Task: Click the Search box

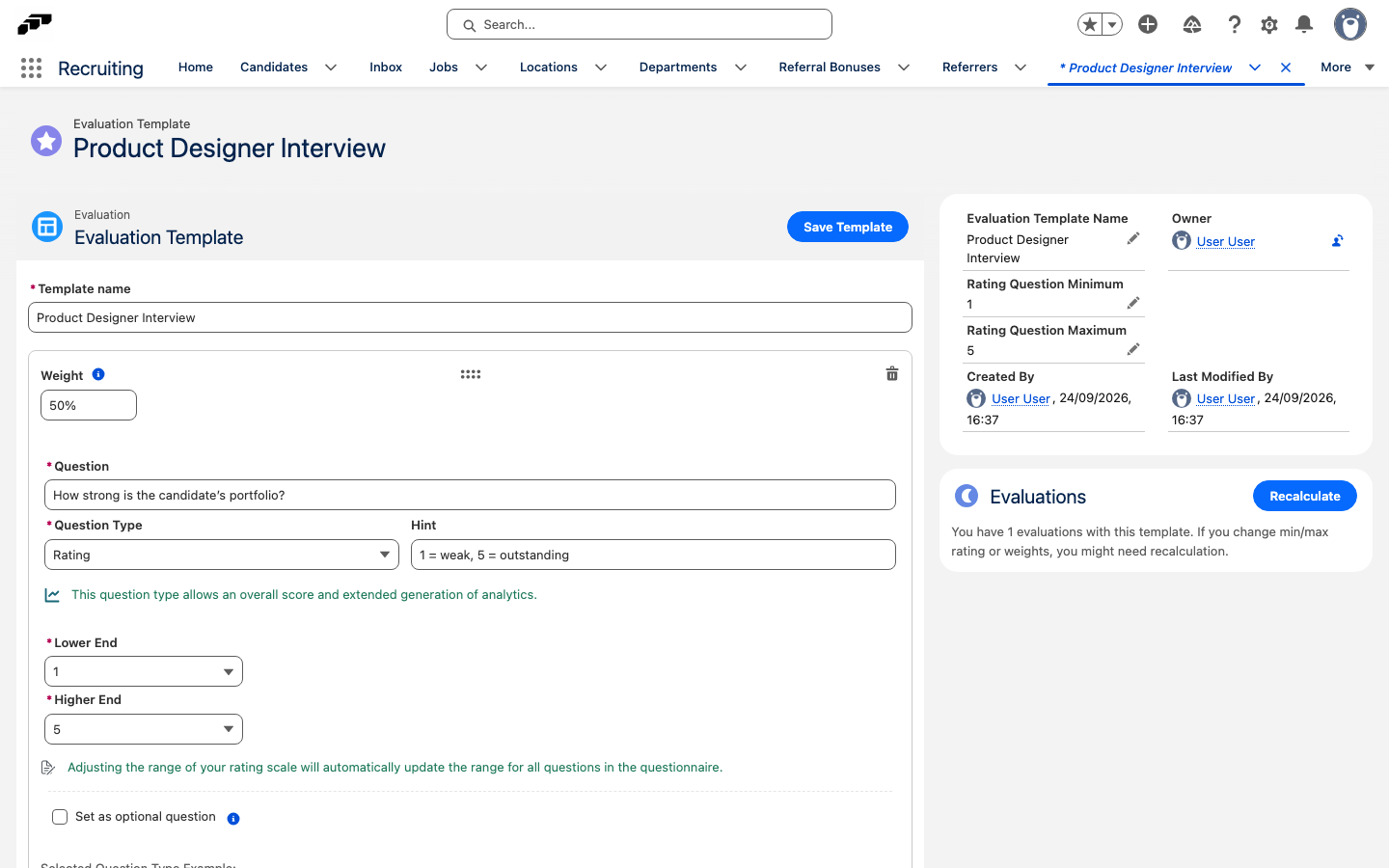Action: (640, 24)
